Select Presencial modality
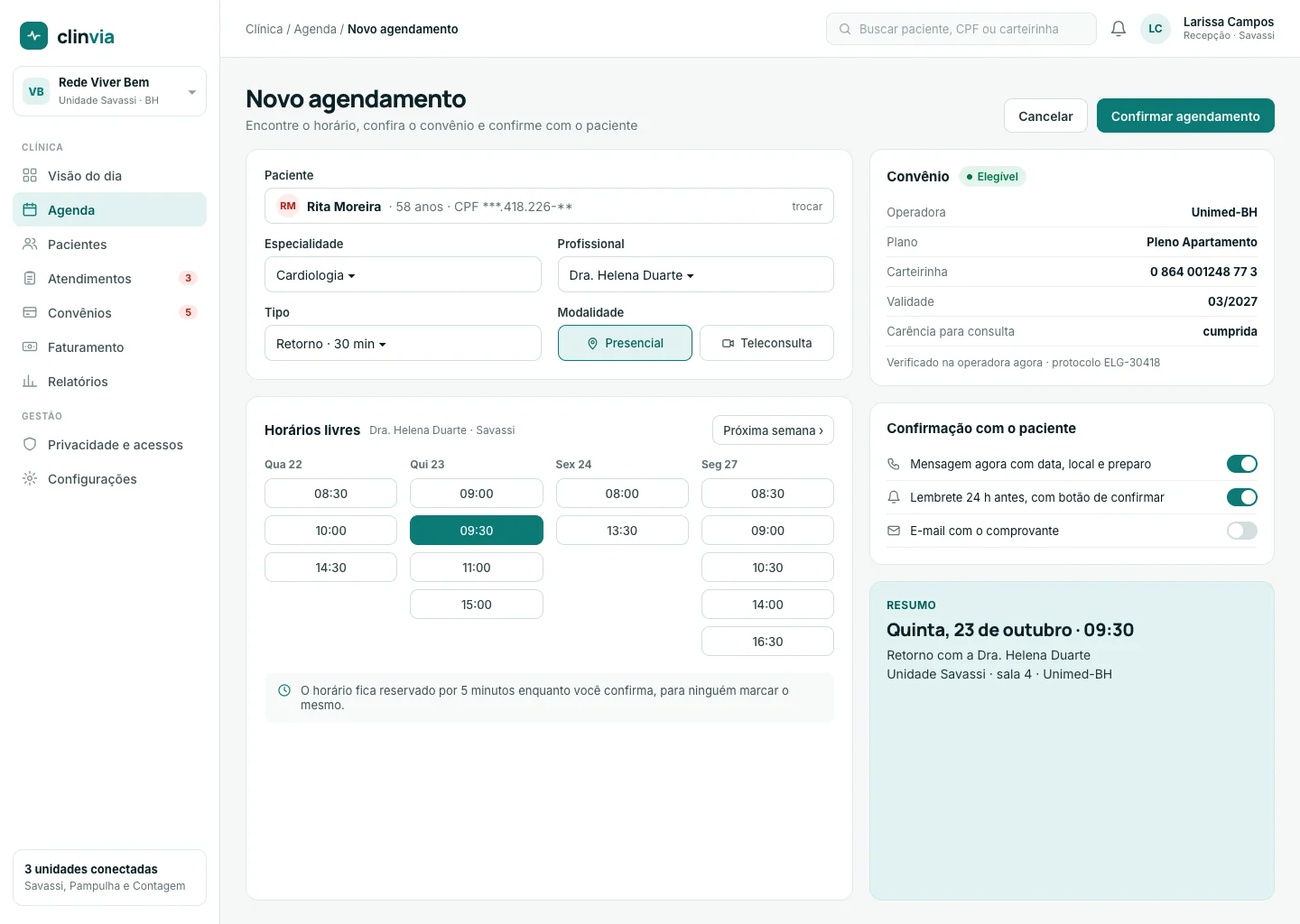The image size is (1300, 924). (x=625, y=343)
